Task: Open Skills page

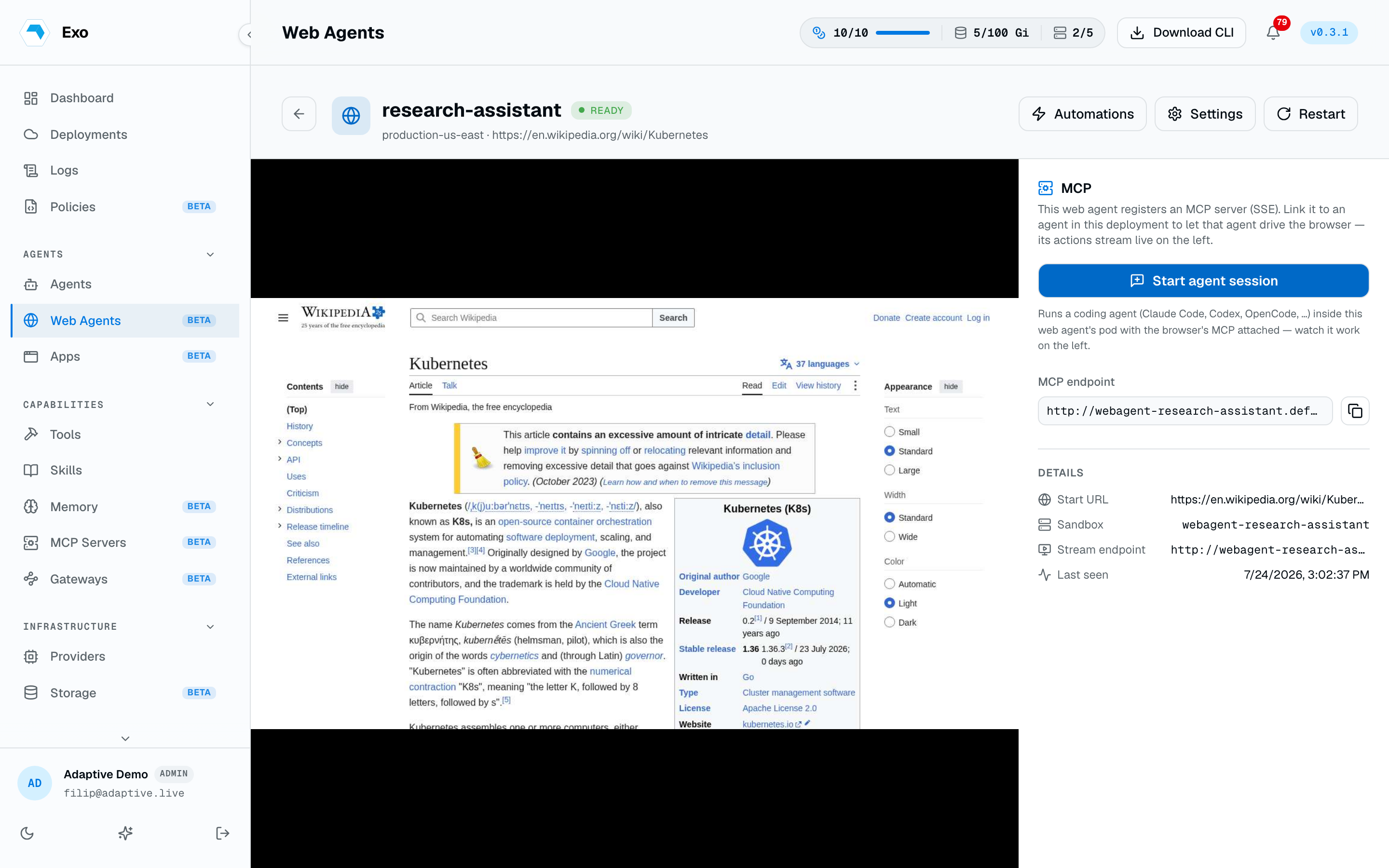Action: tap(125, 470)
